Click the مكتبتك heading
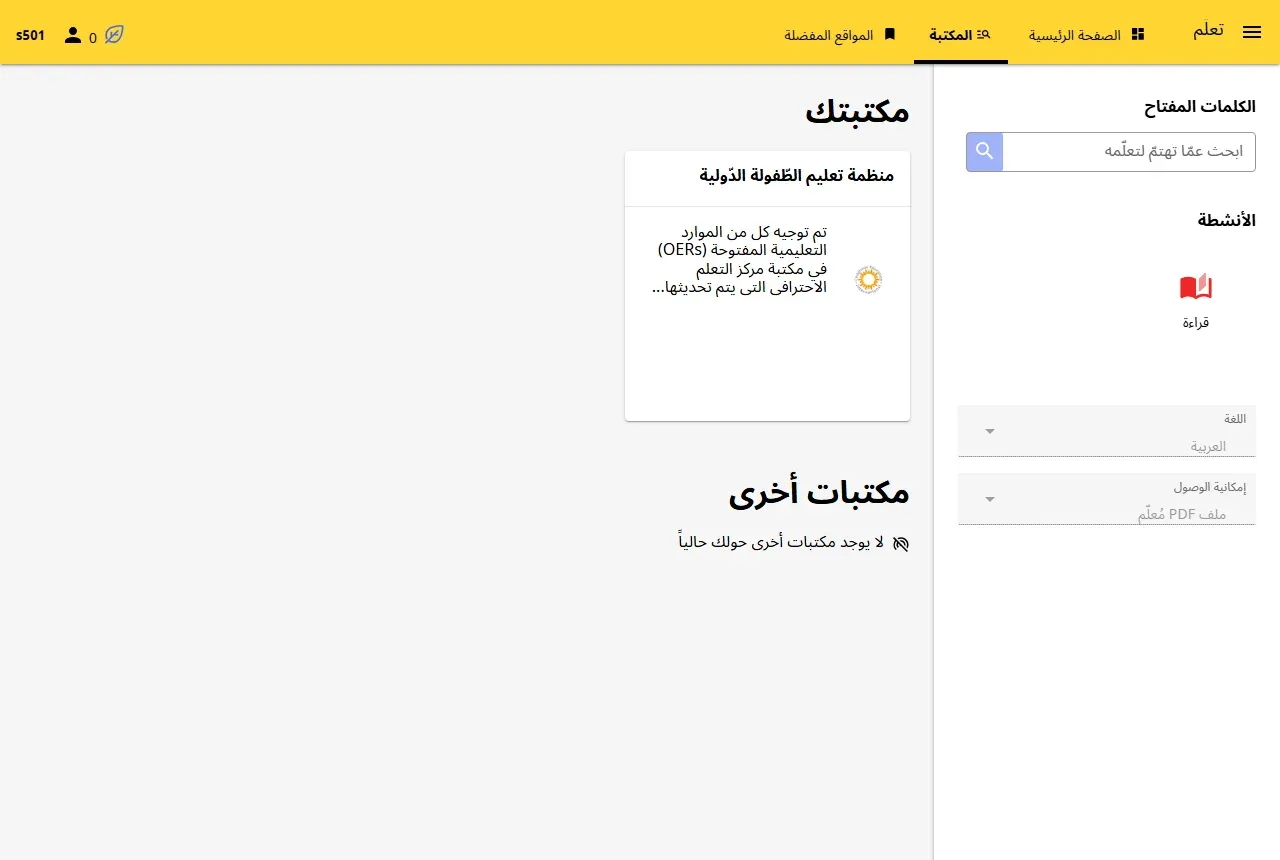Screen dimensions: 1280x860 858,111
